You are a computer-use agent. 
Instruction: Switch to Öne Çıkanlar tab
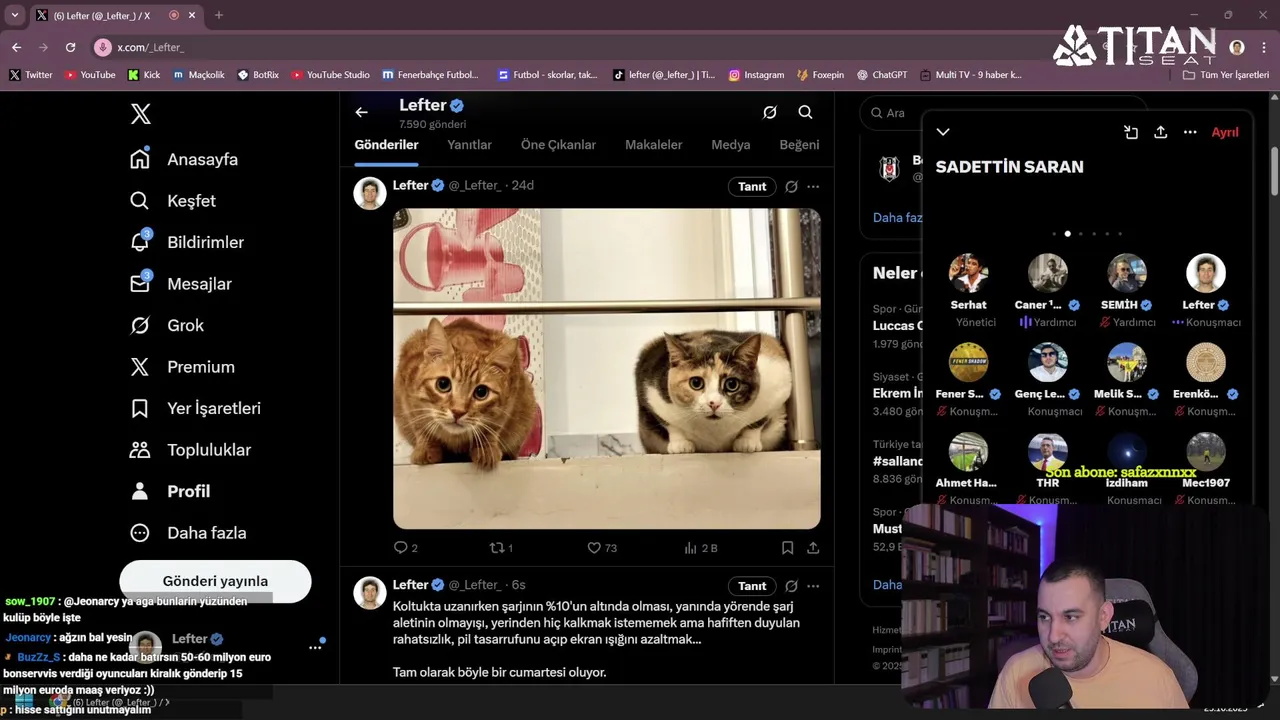(x=558, y=145)
